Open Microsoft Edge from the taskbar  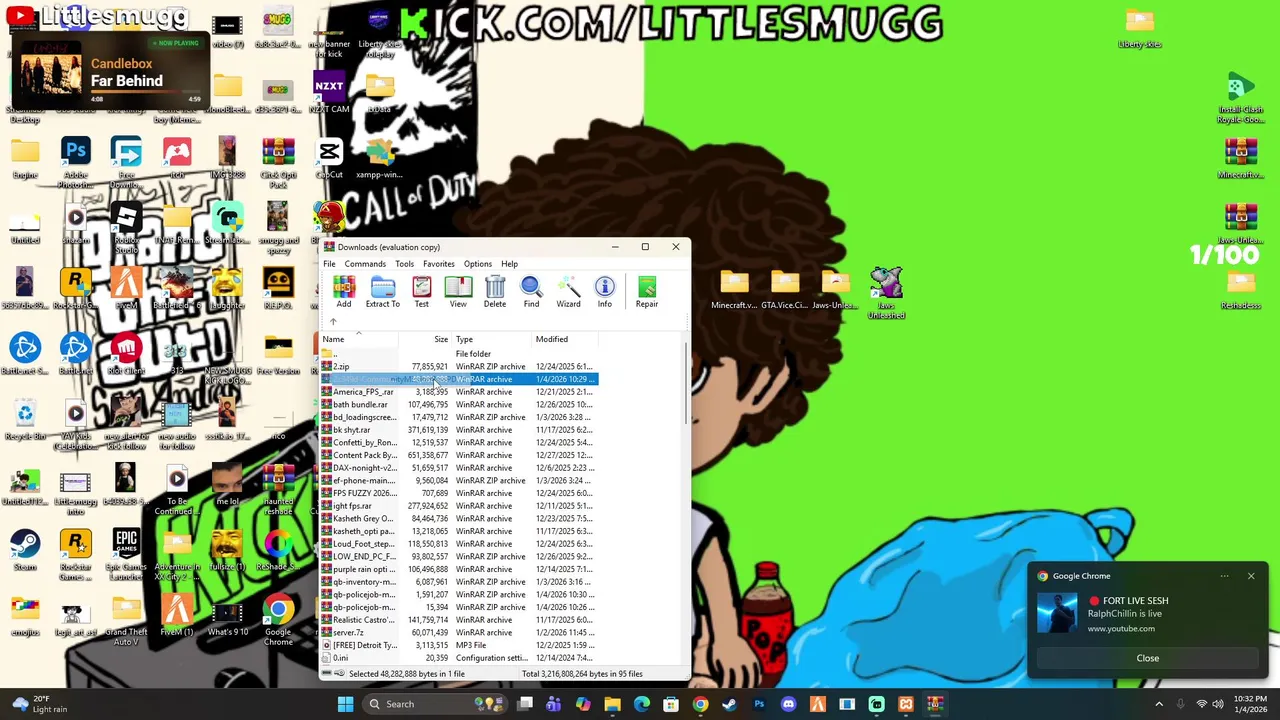[641, 704]
